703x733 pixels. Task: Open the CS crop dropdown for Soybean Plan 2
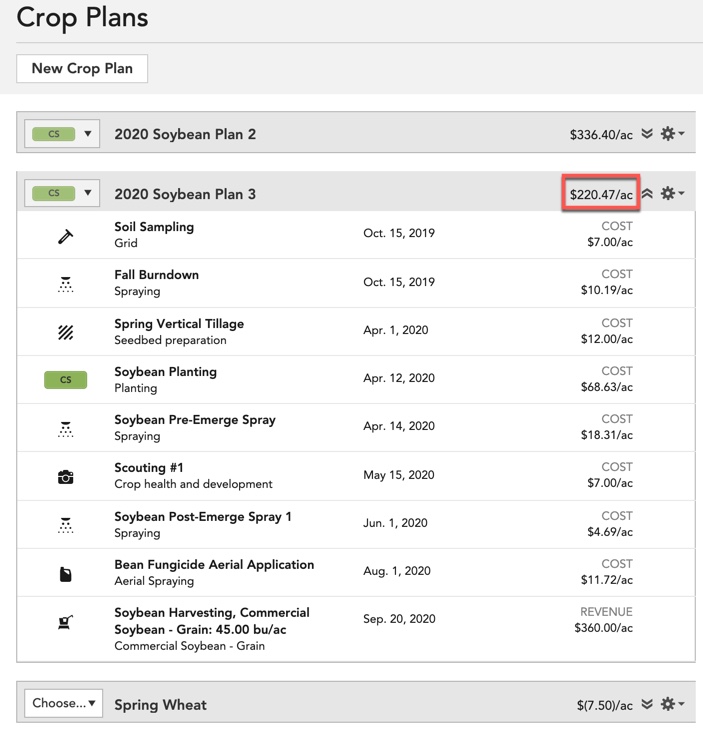click(x=62, y=134)
